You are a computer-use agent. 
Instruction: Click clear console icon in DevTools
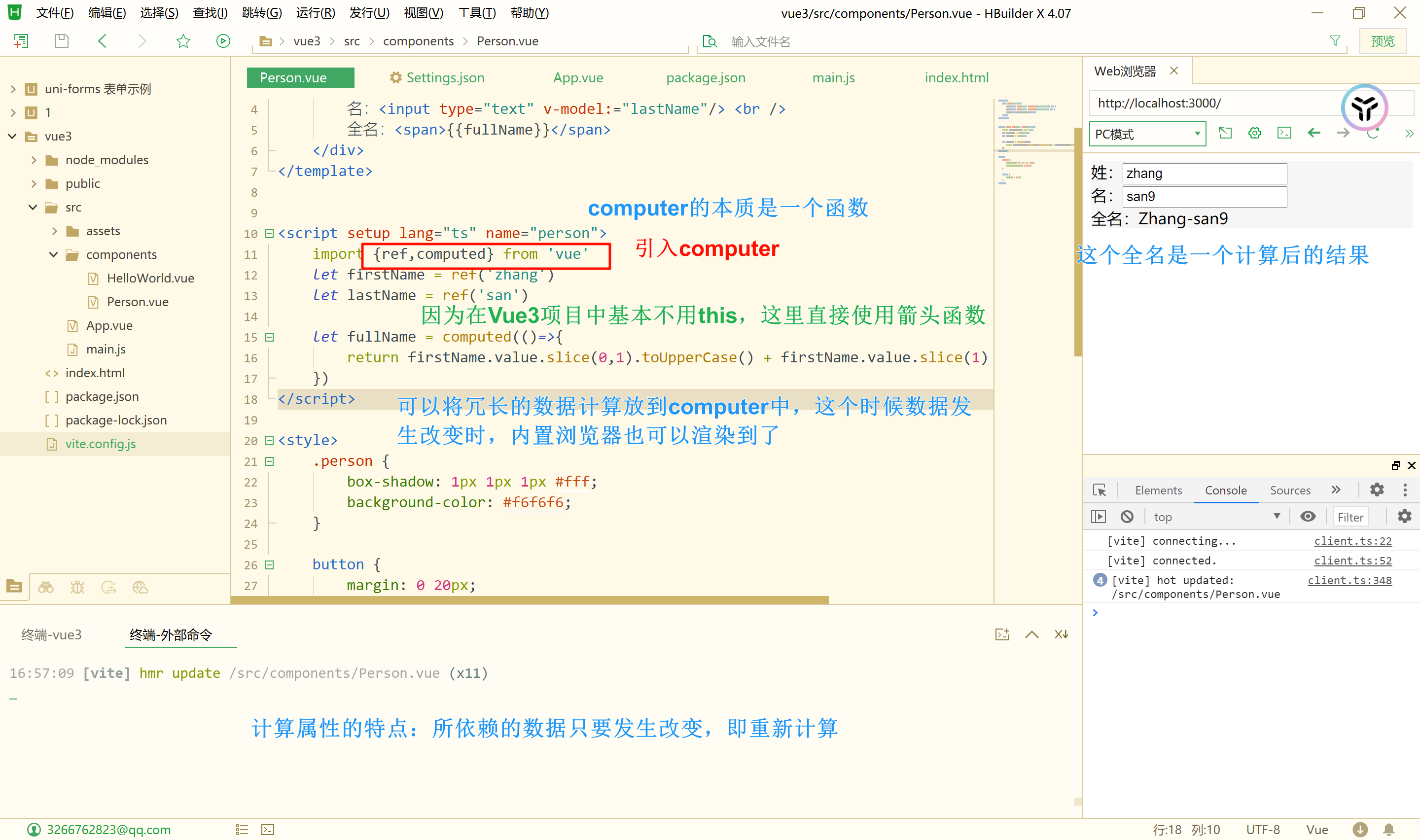1127,516
